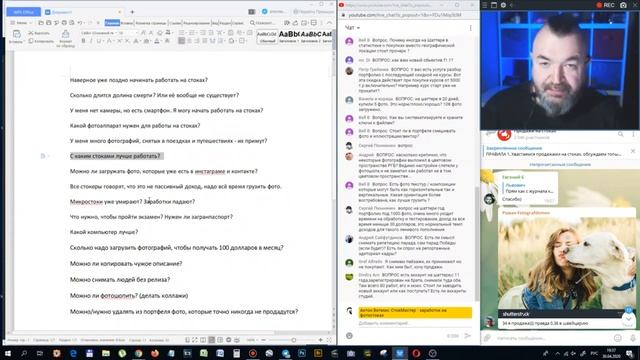Open three-dot options in YouTube chat header
640x360 pixels.
[471, 28]
